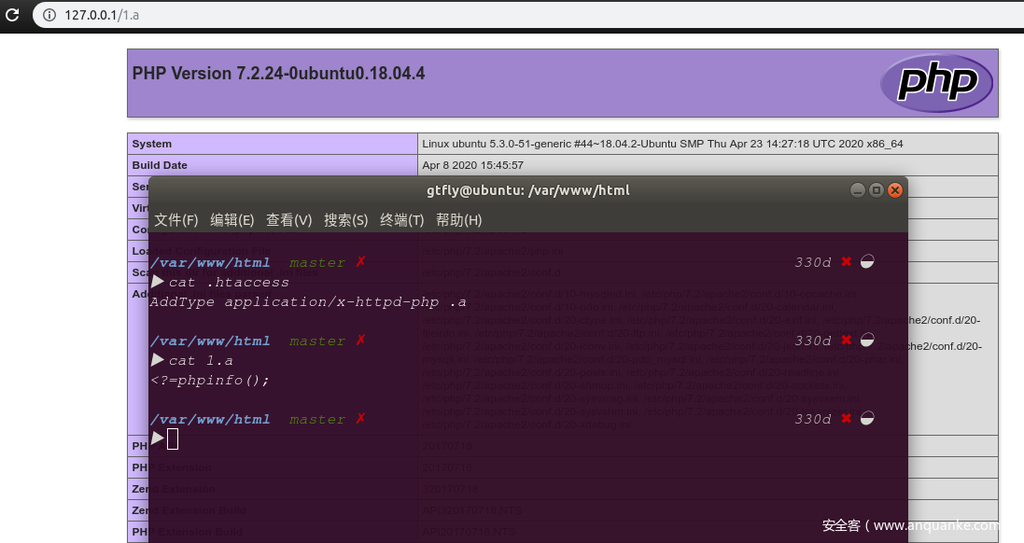
Task: Close the gtfly@ubuntu terminal window
Action: [895, 190]
